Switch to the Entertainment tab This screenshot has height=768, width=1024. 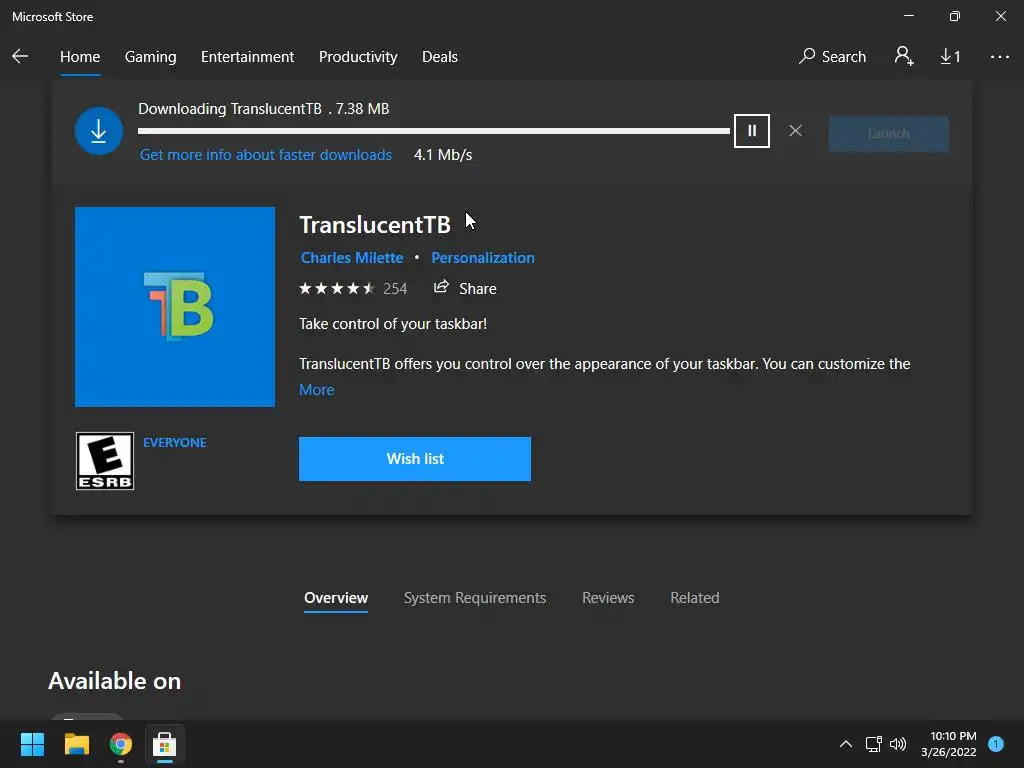[x=248, y=57]
